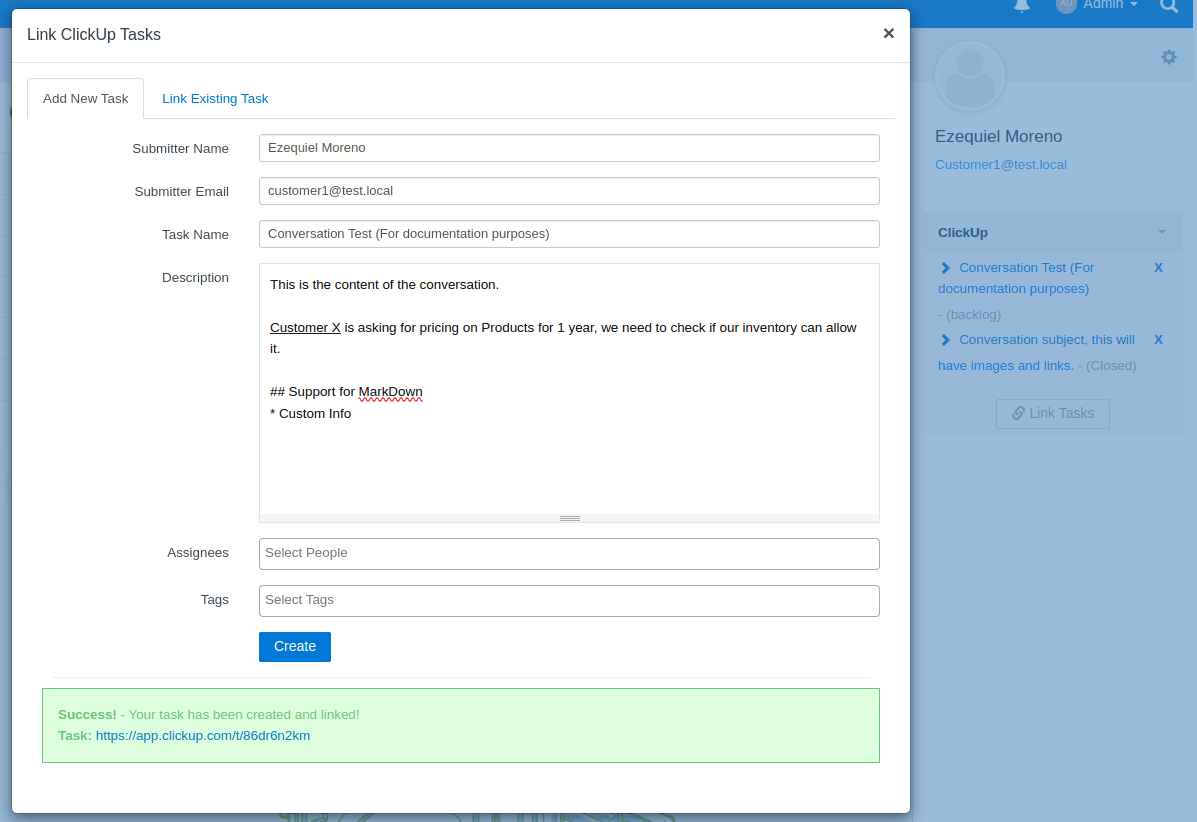
Task: Switch to Link Existing Task tab
Action: pyautogui.click(x=215, y=99)
